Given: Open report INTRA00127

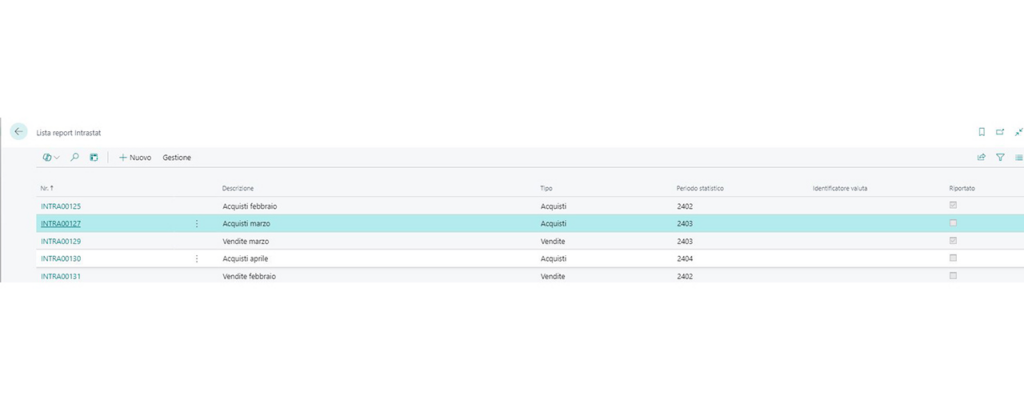Looking at the screenshot, I should point(61,224).
